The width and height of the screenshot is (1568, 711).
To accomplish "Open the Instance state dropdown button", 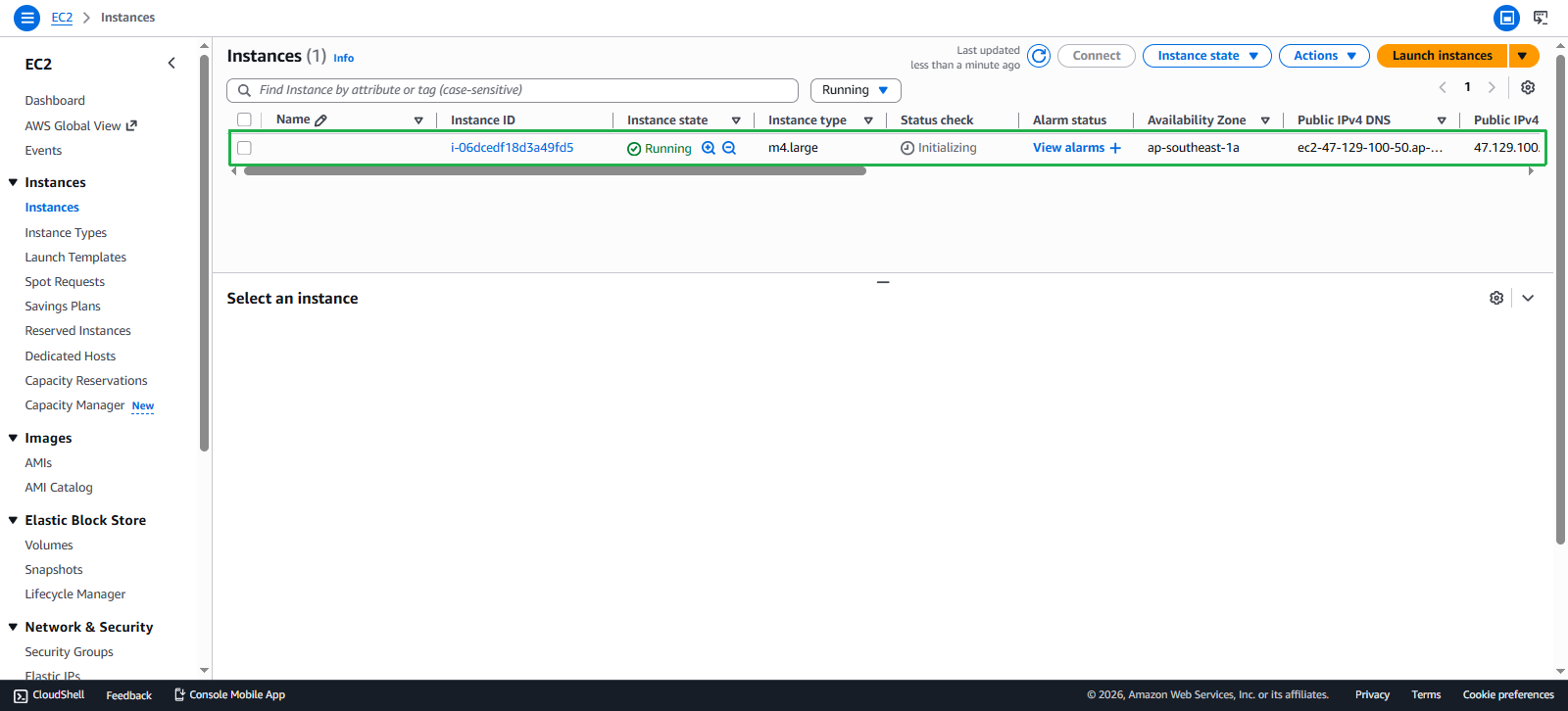I will point(1207,56).
